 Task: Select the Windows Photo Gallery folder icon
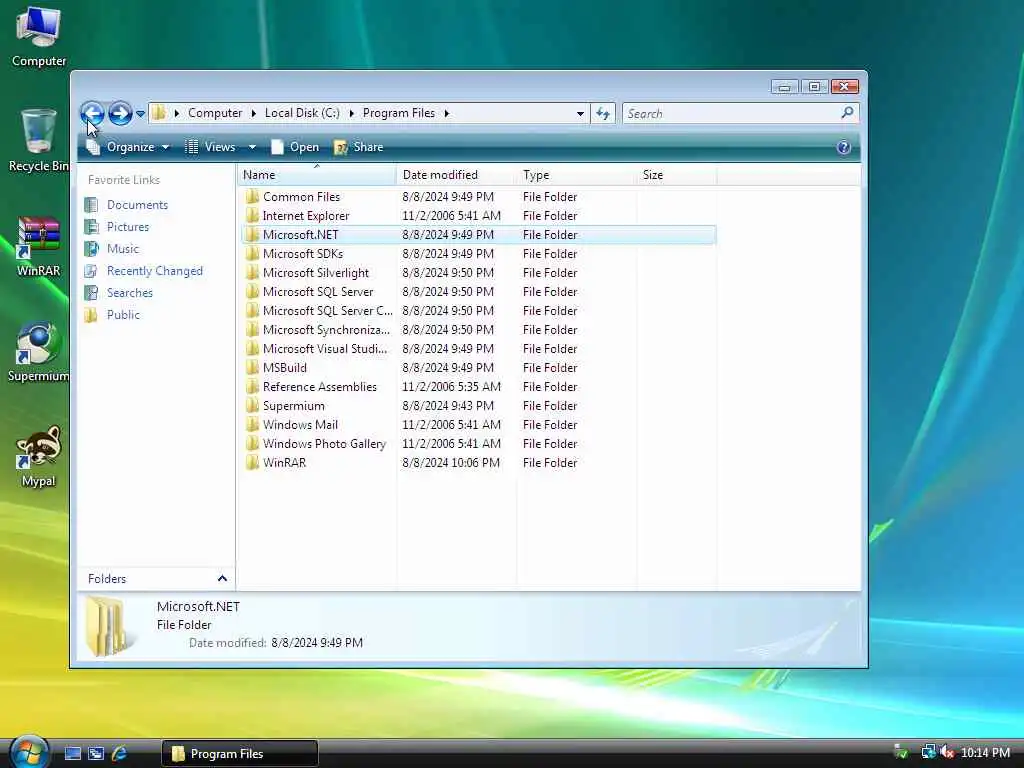click(x=253, y=443)
